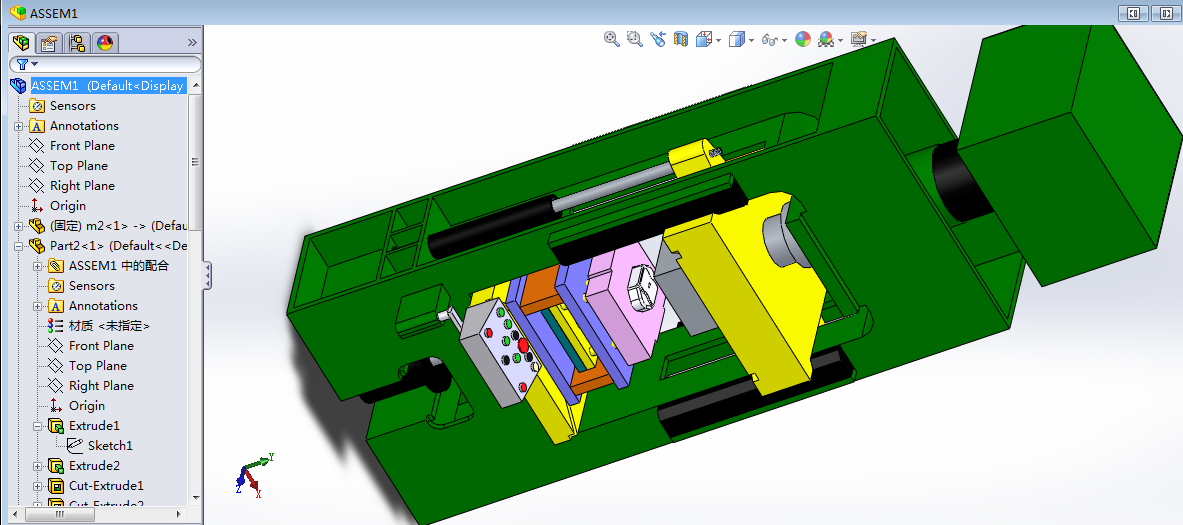Select Sensors folder inside Part2<1>
Viewport: 1183px width, 525px height.
pyautogui.click(x=91, y=286)
